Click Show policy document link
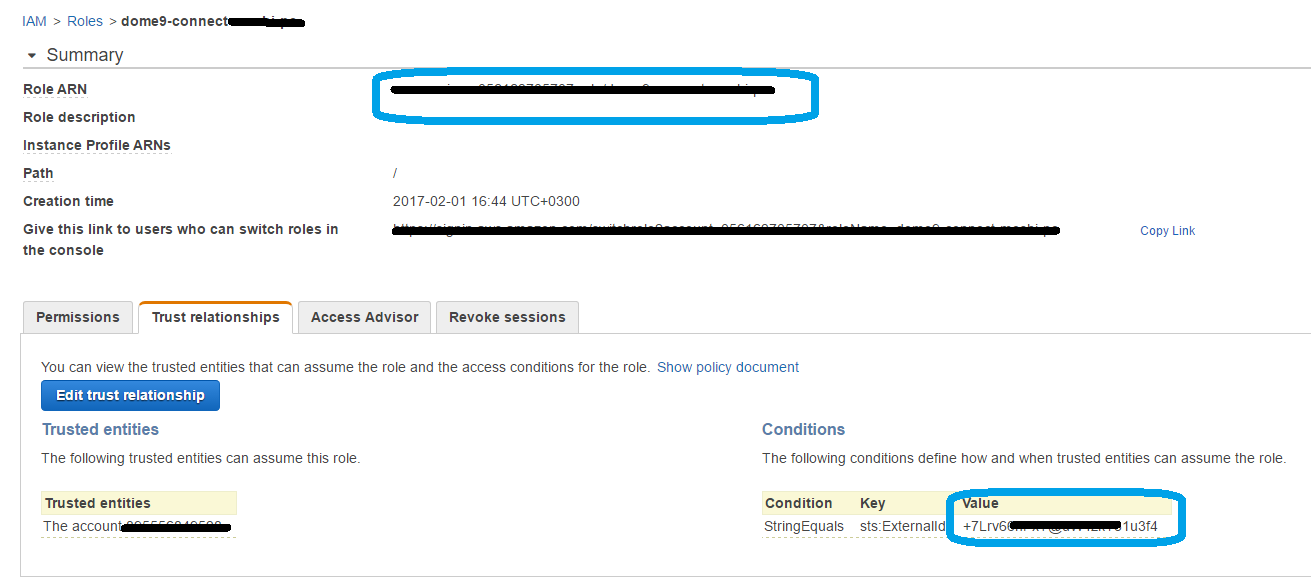 pyautogui.click(x=728, y=367)
